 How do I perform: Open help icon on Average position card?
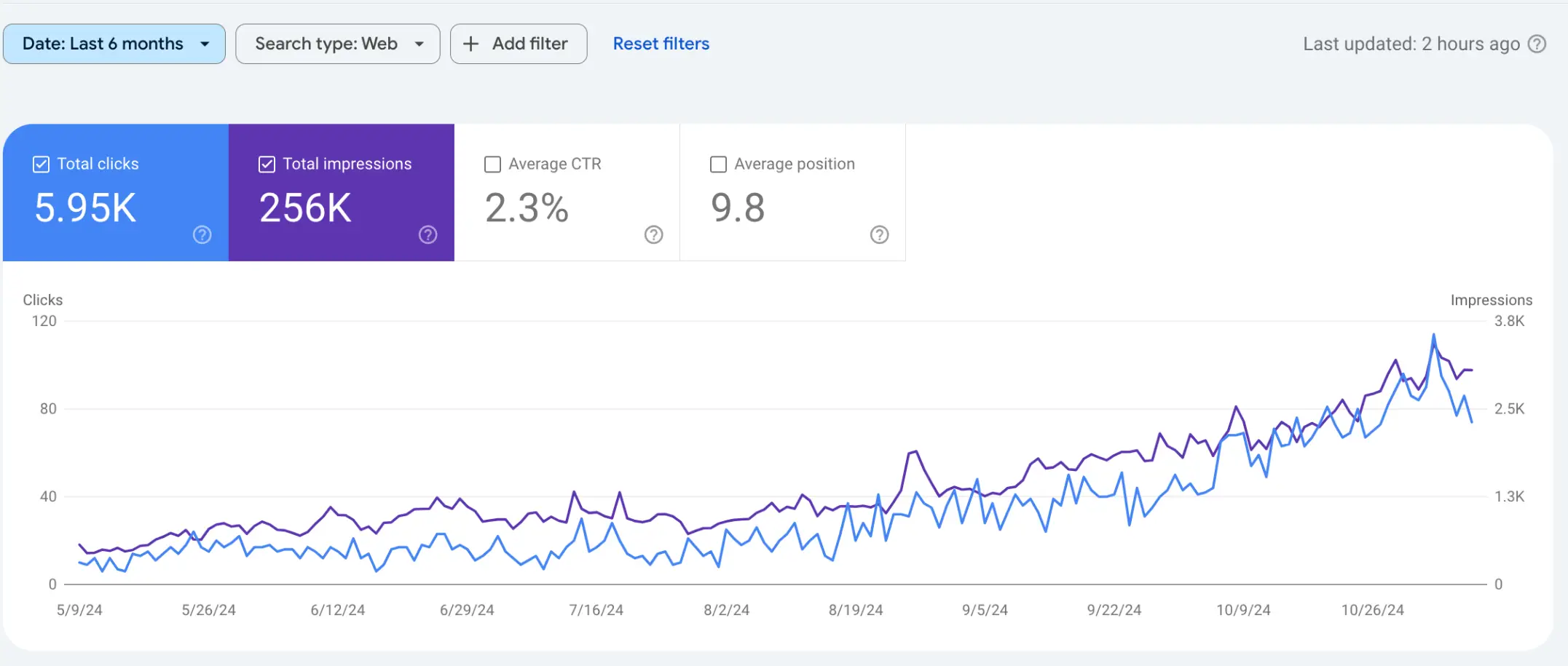[x=880, y=234]
